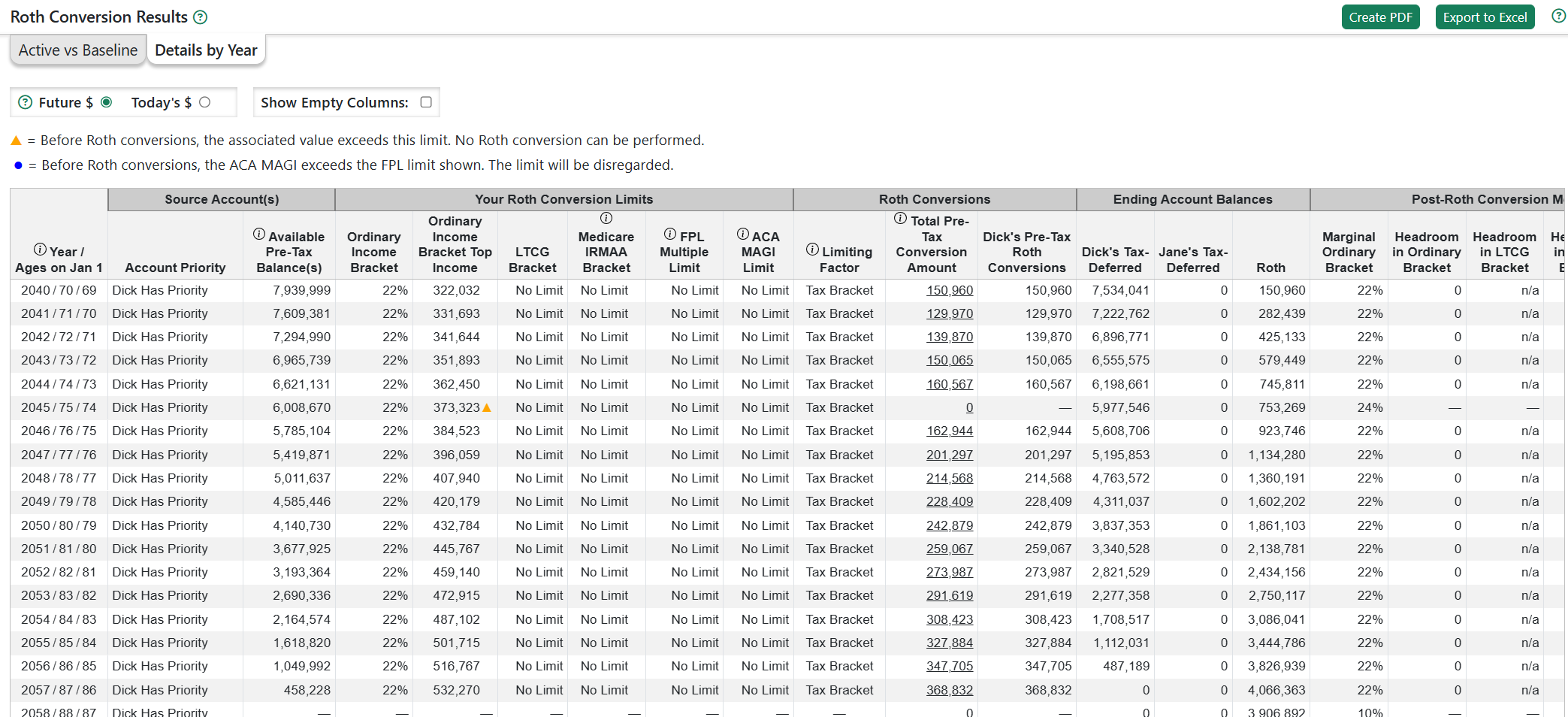Click info icon on Total Pre-Tax Conversion Amount
1568x717 pixels.
point(900,219)
